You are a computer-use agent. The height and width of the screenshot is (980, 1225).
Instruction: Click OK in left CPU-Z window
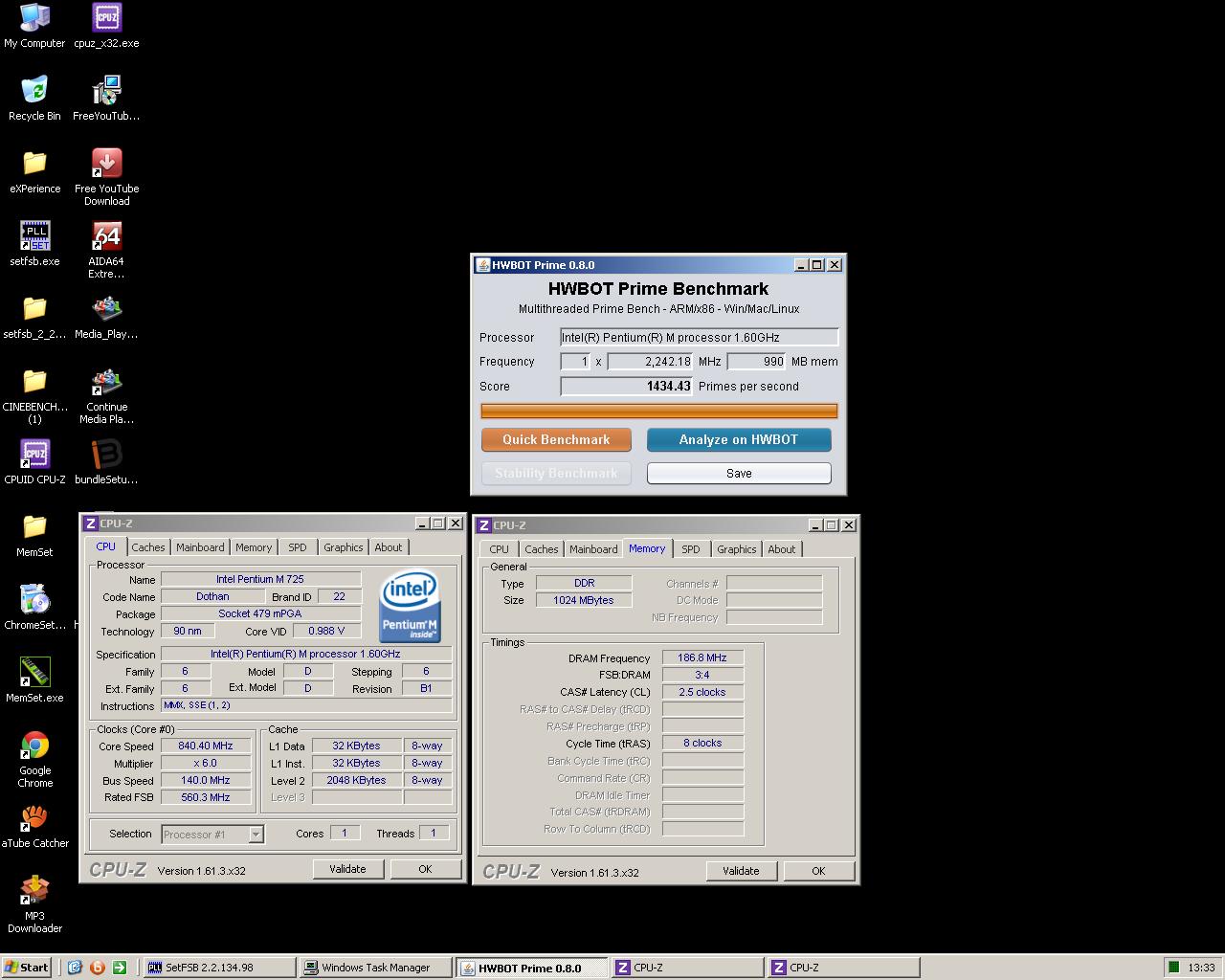coord(425,869)
